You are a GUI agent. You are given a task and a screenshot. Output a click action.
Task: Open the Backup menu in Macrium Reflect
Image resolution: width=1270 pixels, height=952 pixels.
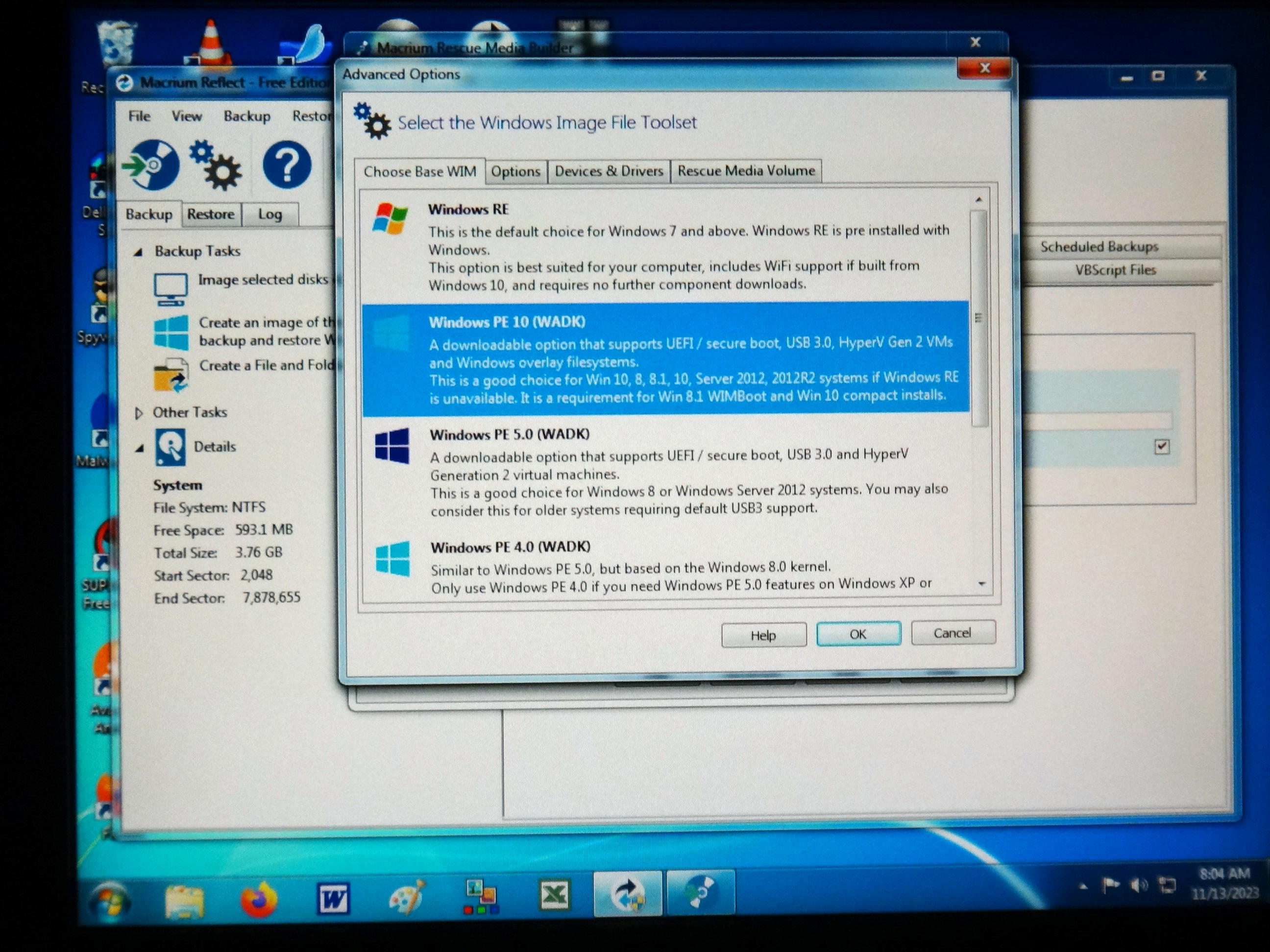tap(247, 116)
